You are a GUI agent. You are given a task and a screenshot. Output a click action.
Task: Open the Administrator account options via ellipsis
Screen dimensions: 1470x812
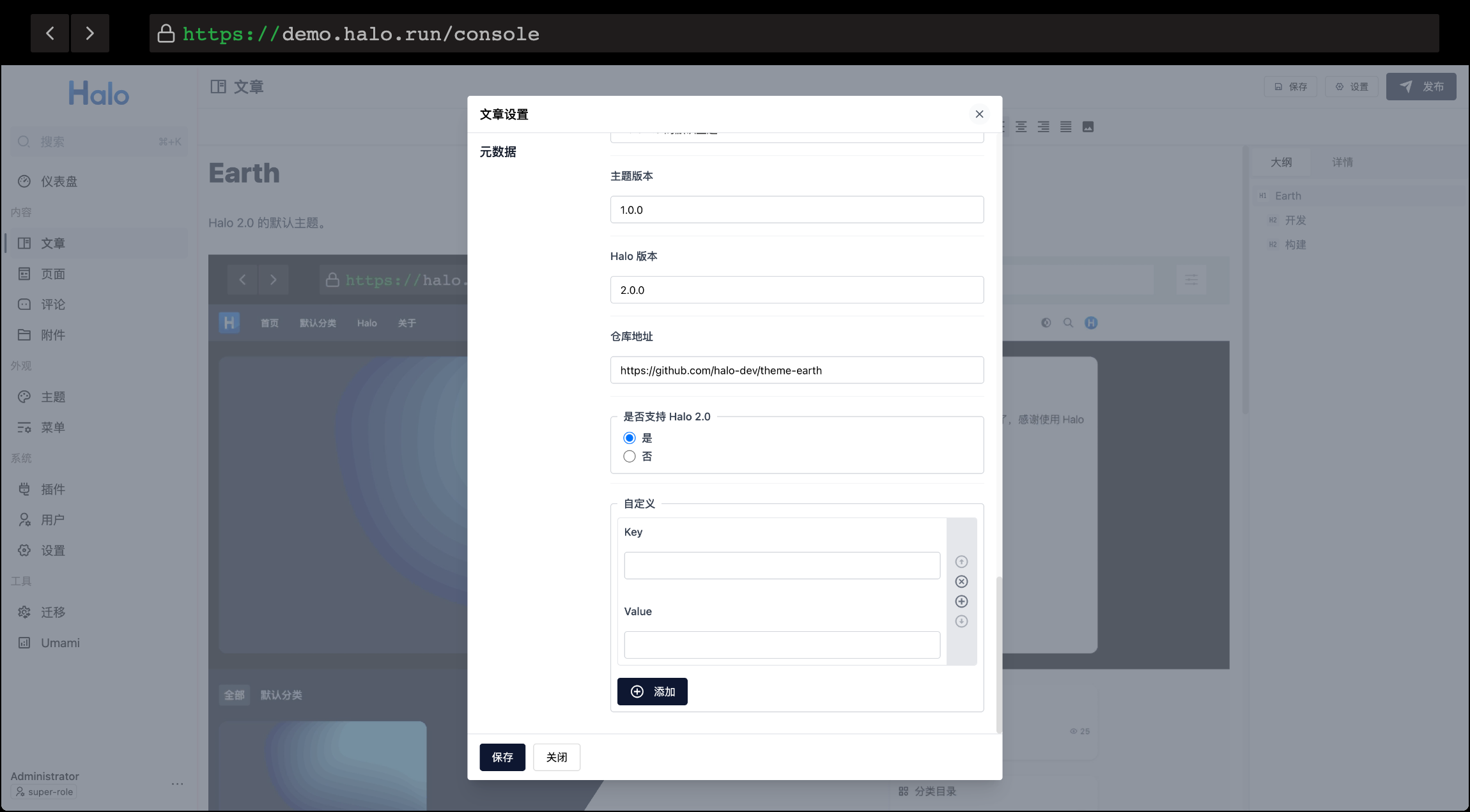(x=177, y=784)
